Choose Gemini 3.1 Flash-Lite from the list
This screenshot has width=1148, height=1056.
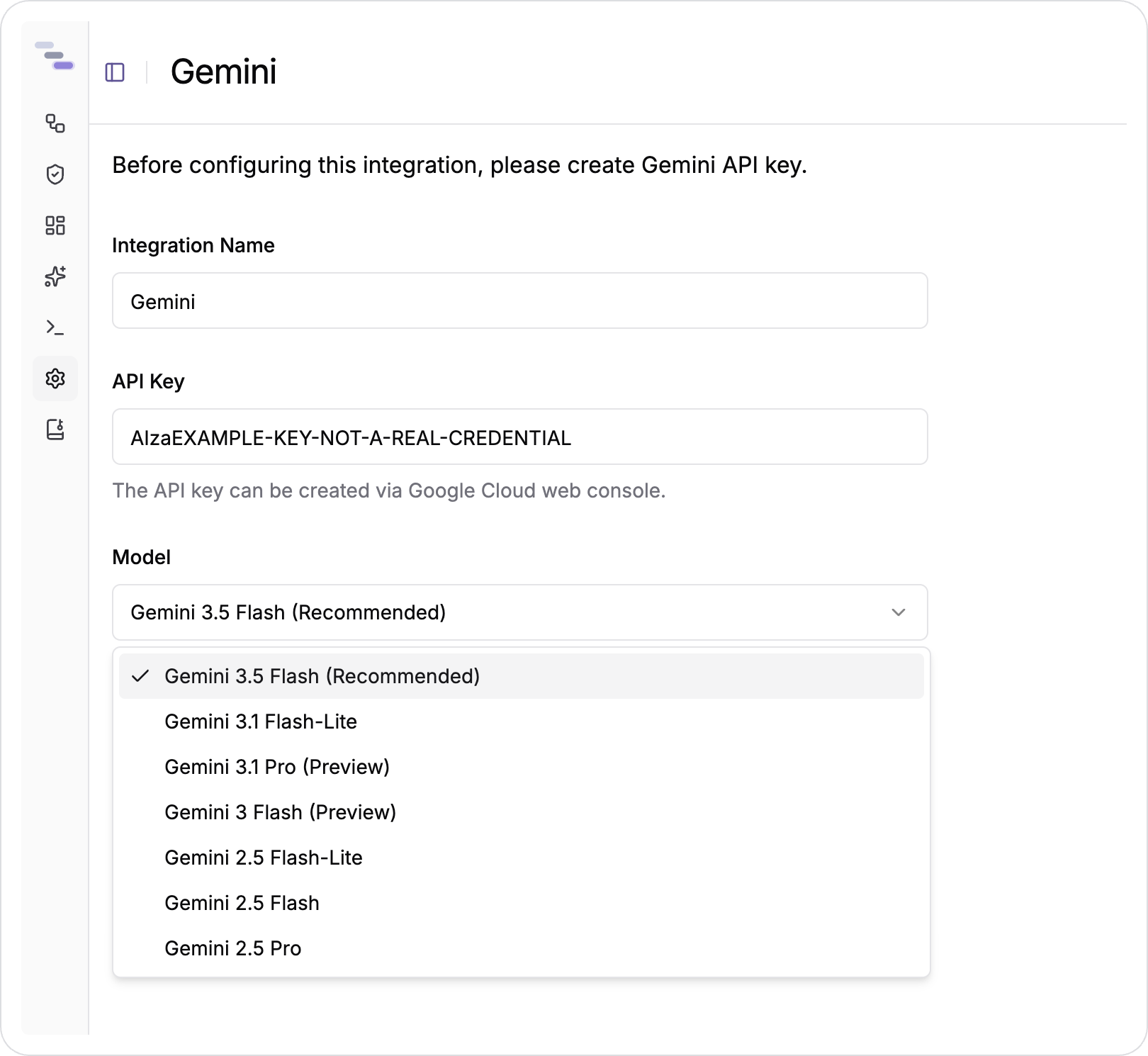[522, 721]
